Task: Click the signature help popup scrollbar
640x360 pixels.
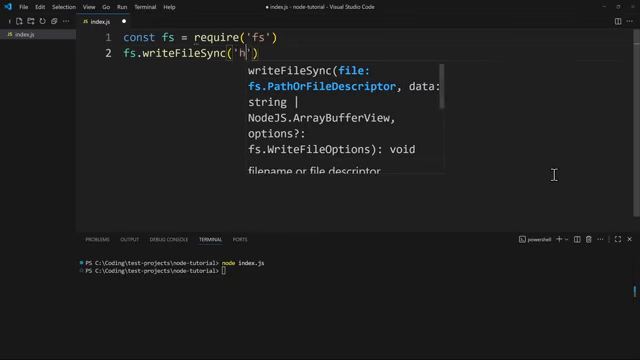Action: click(442, 86)
